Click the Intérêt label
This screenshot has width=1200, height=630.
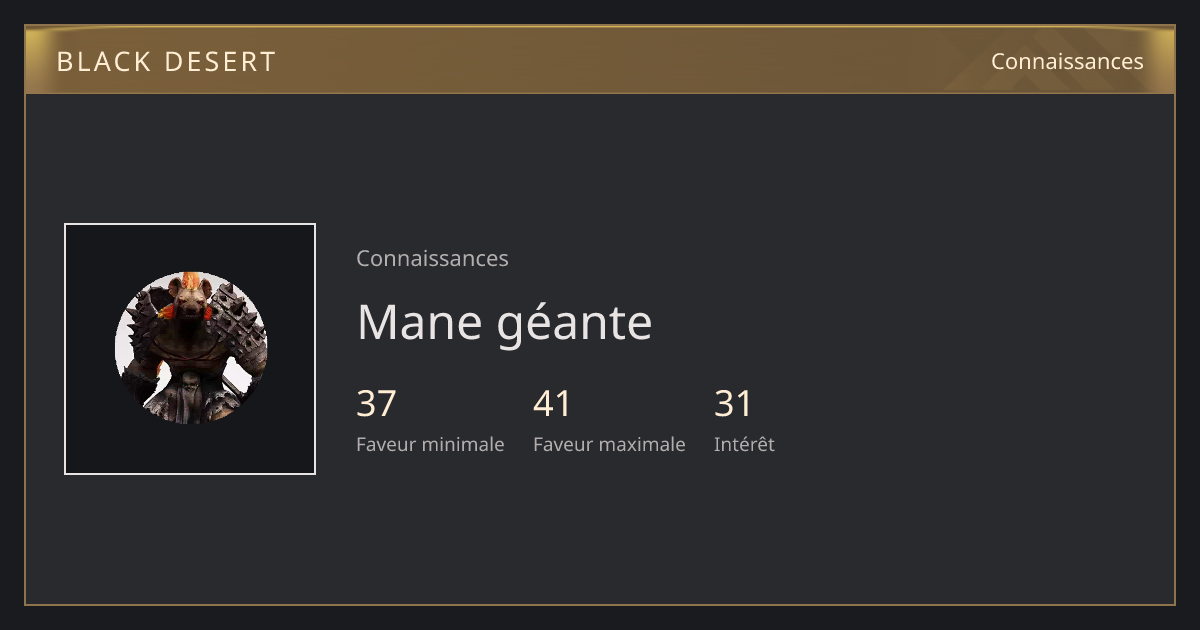[x=744, y=444]
